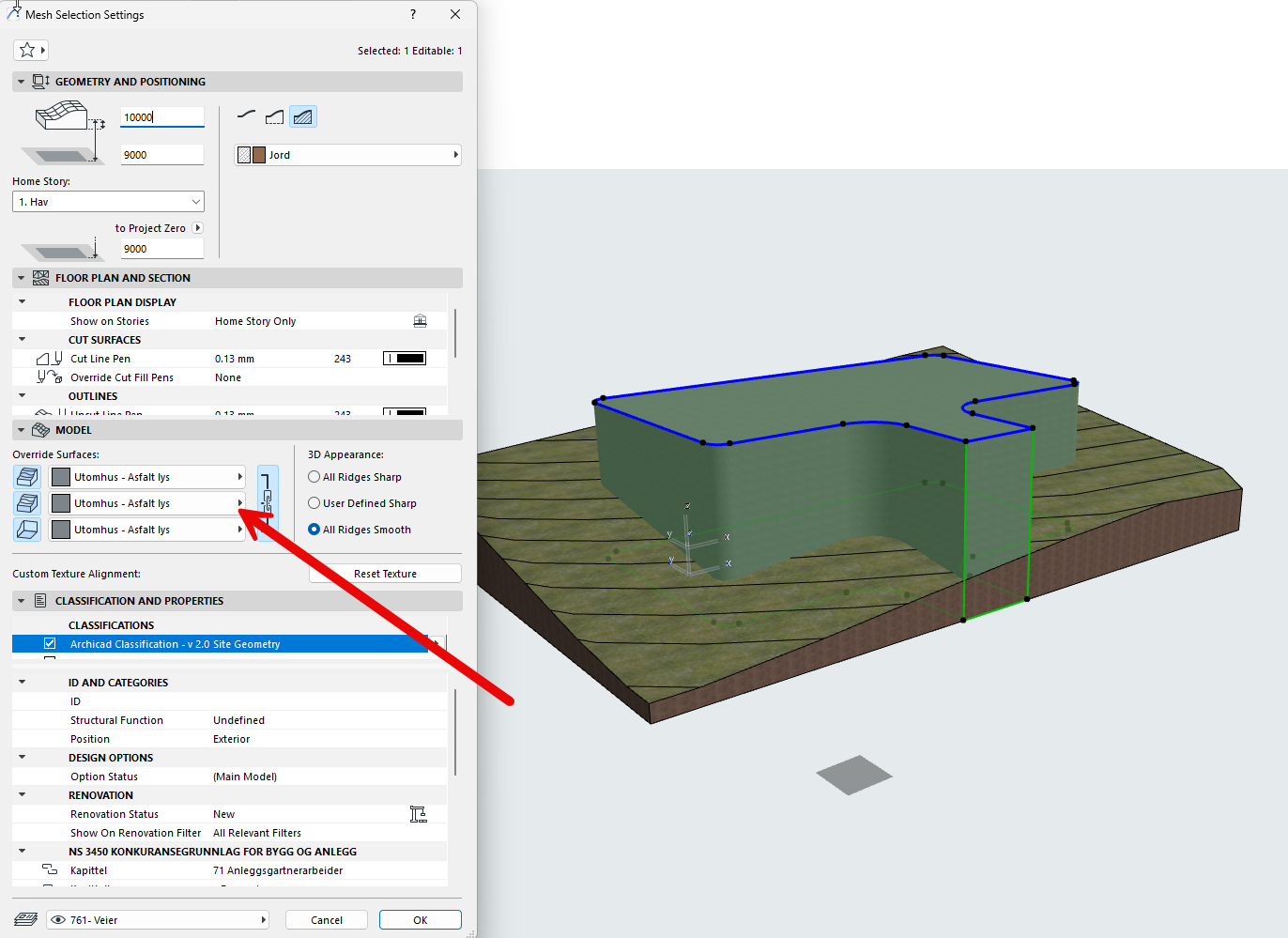Click Floor Plan and Section panel icon
Screen dimensions: 1288x938
[x=40, y=278]
